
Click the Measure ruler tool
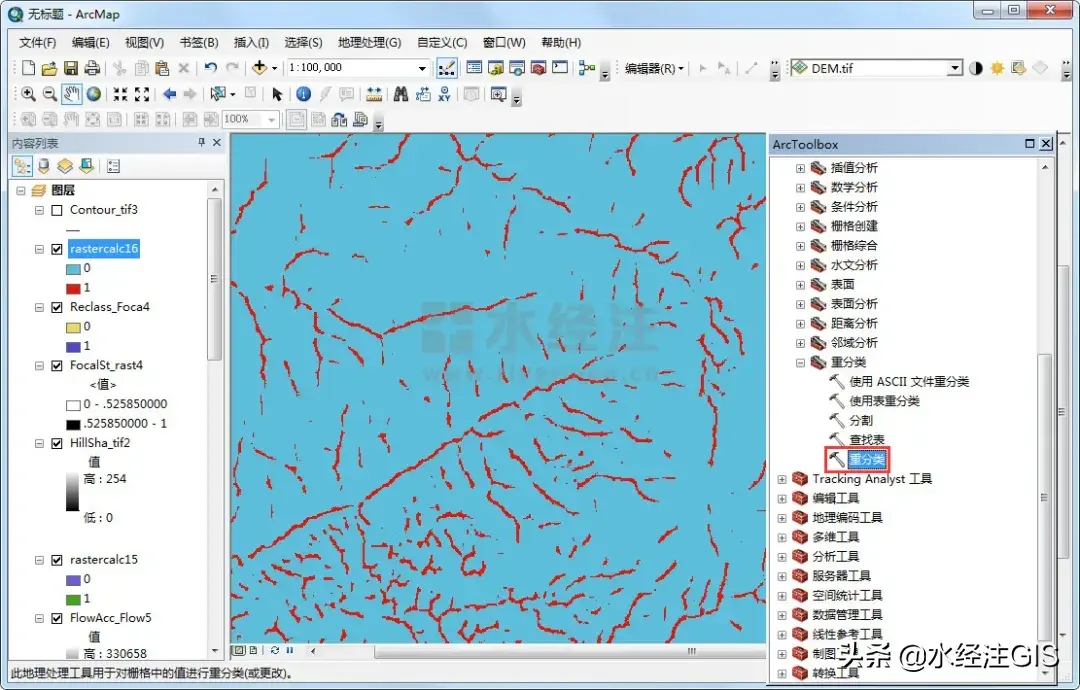point(374,94)
